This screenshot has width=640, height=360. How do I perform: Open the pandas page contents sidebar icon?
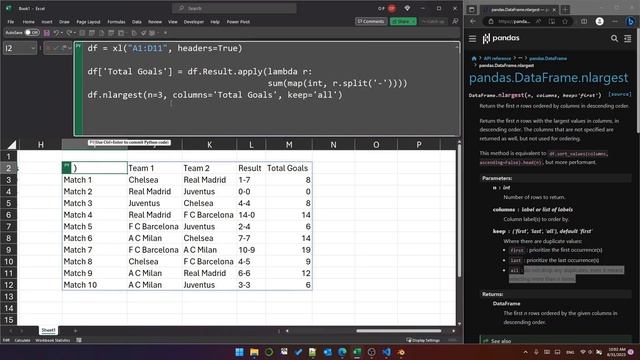tap(627, 38)
